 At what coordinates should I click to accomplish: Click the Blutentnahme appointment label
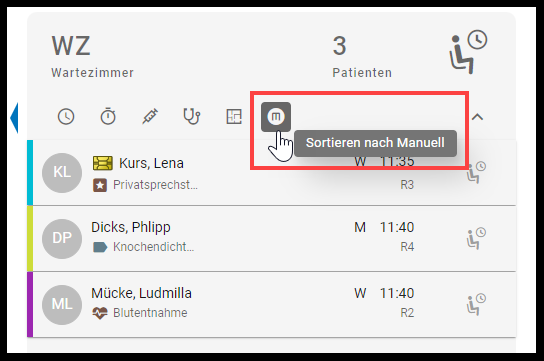click(150, 313)
